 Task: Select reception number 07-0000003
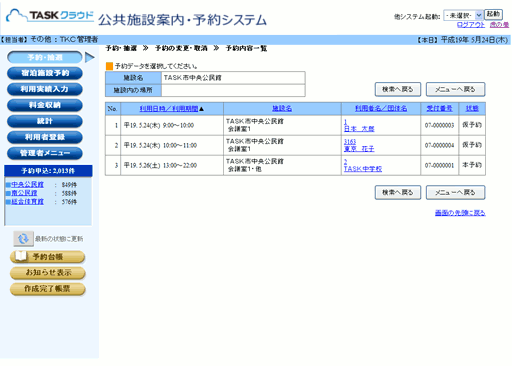[439, 125]
